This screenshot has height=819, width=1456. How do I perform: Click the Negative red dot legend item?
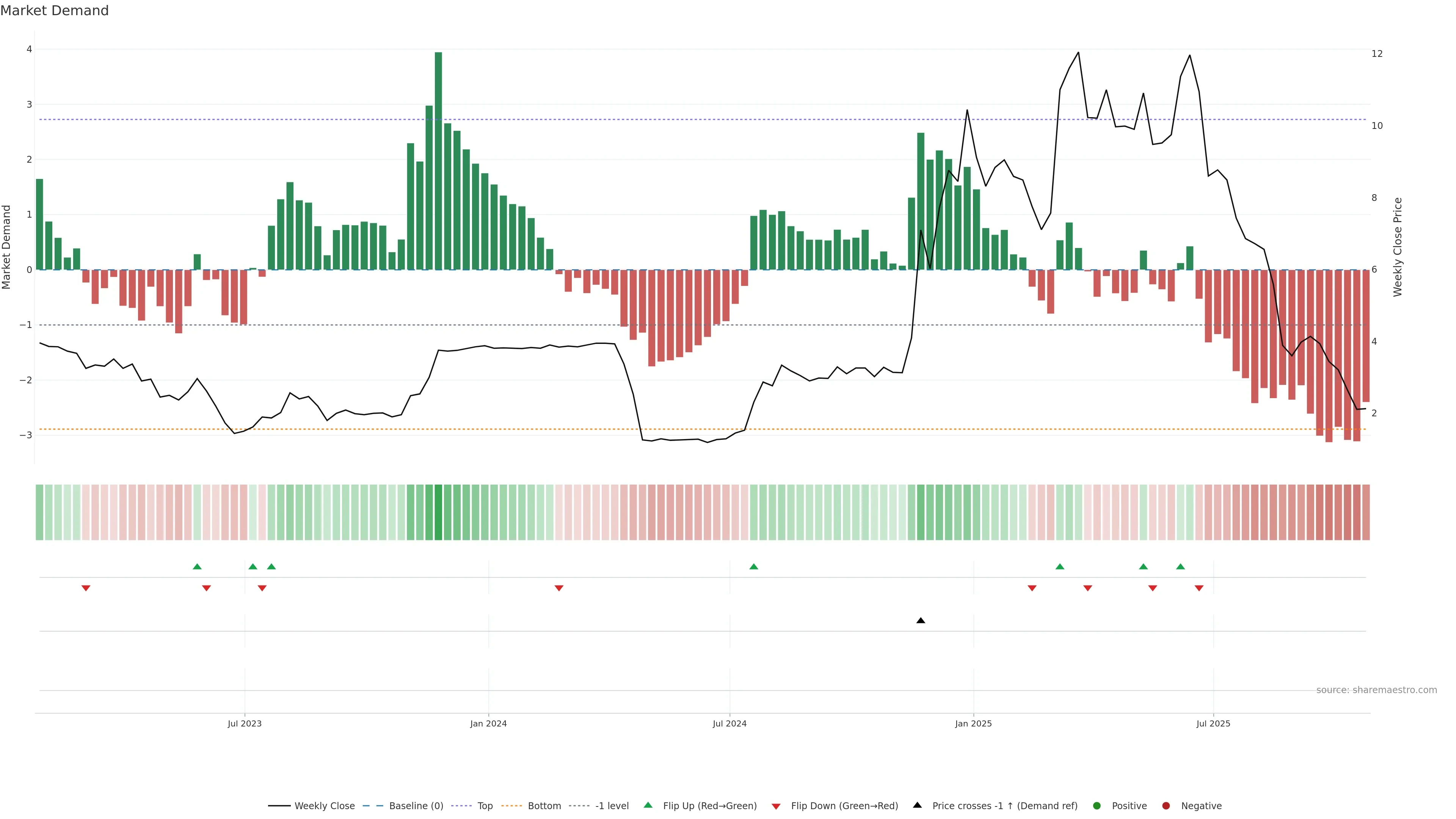(x=1200, y=806)
